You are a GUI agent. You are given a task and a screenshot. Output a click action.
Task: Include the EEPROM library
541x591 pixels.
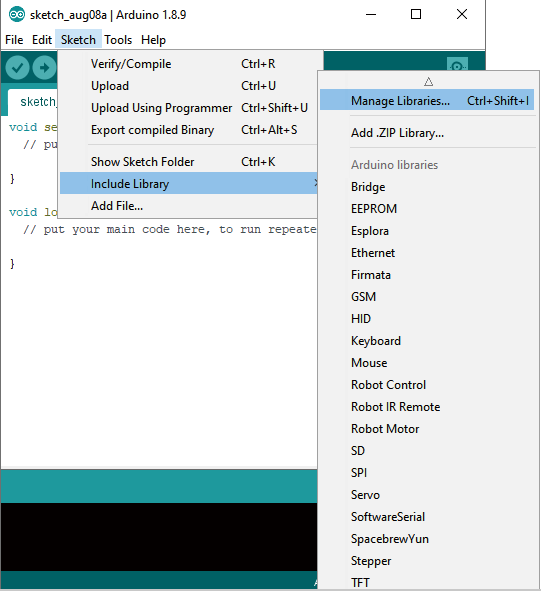pos(427,209)
